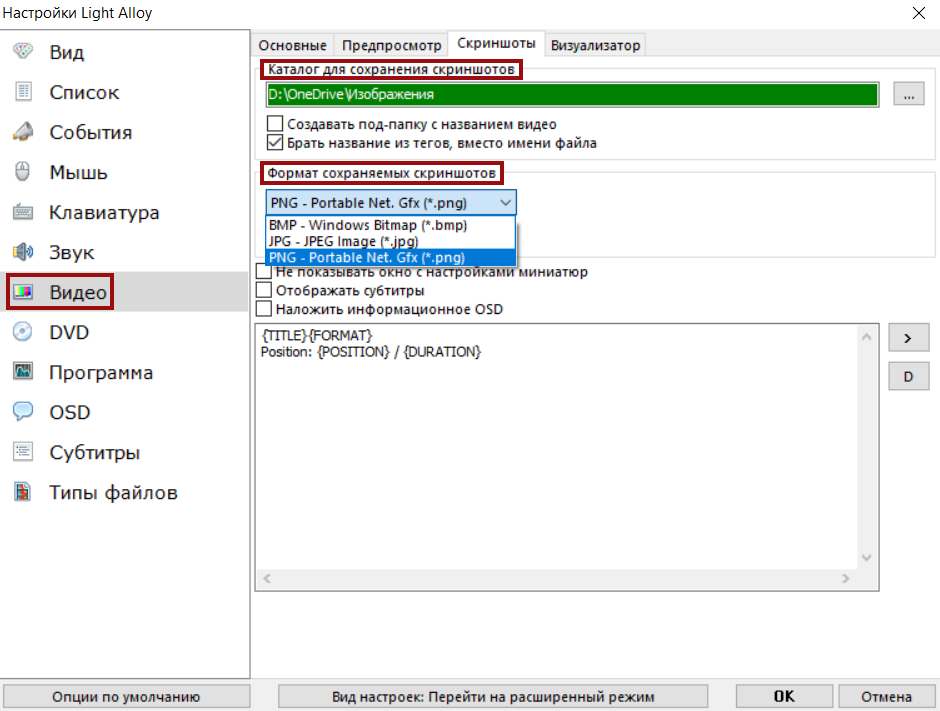Show the OSD settings section

coord(124,412)
